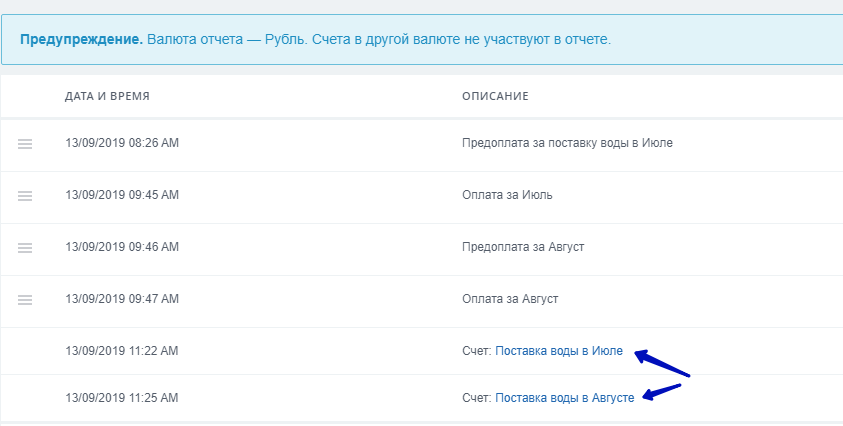843x426 pixels.
Task: Click the Описание column header
Action: (495, 96)
